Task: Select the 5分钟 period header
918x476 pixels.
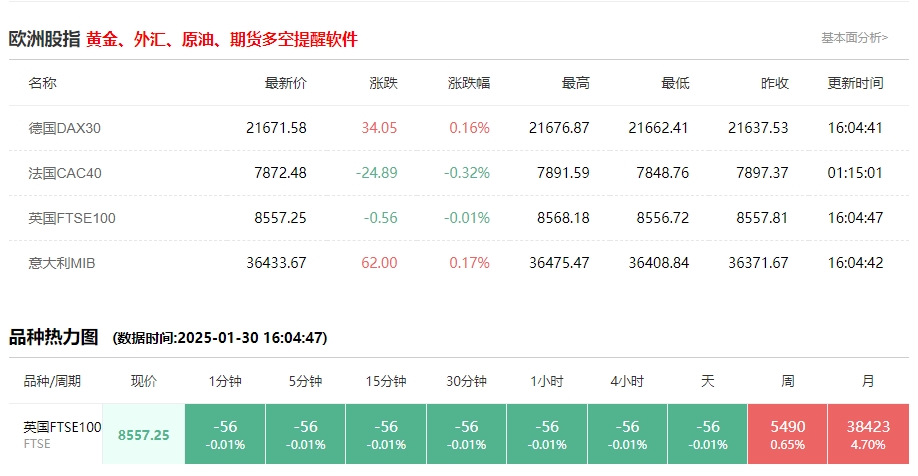Action: 305,382
